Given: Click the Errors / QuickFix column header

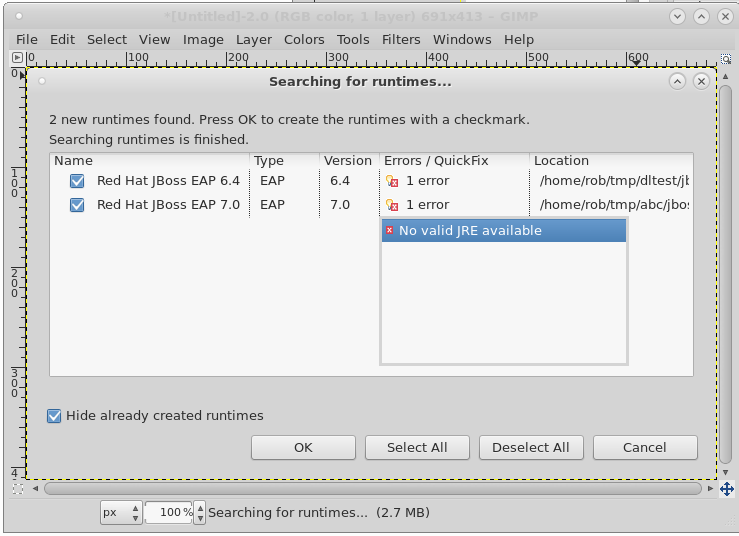Looking at the screenshot, I should click(436, 160).
